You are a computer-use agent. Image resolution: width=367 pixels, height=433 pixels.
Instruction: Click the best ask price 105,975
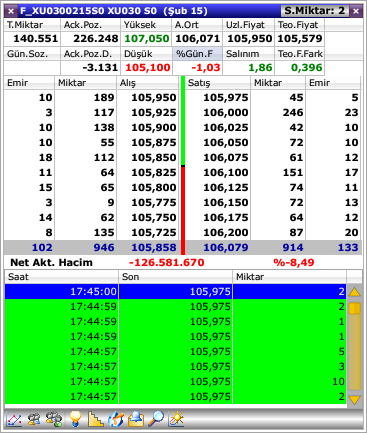[x=226, y=97]
